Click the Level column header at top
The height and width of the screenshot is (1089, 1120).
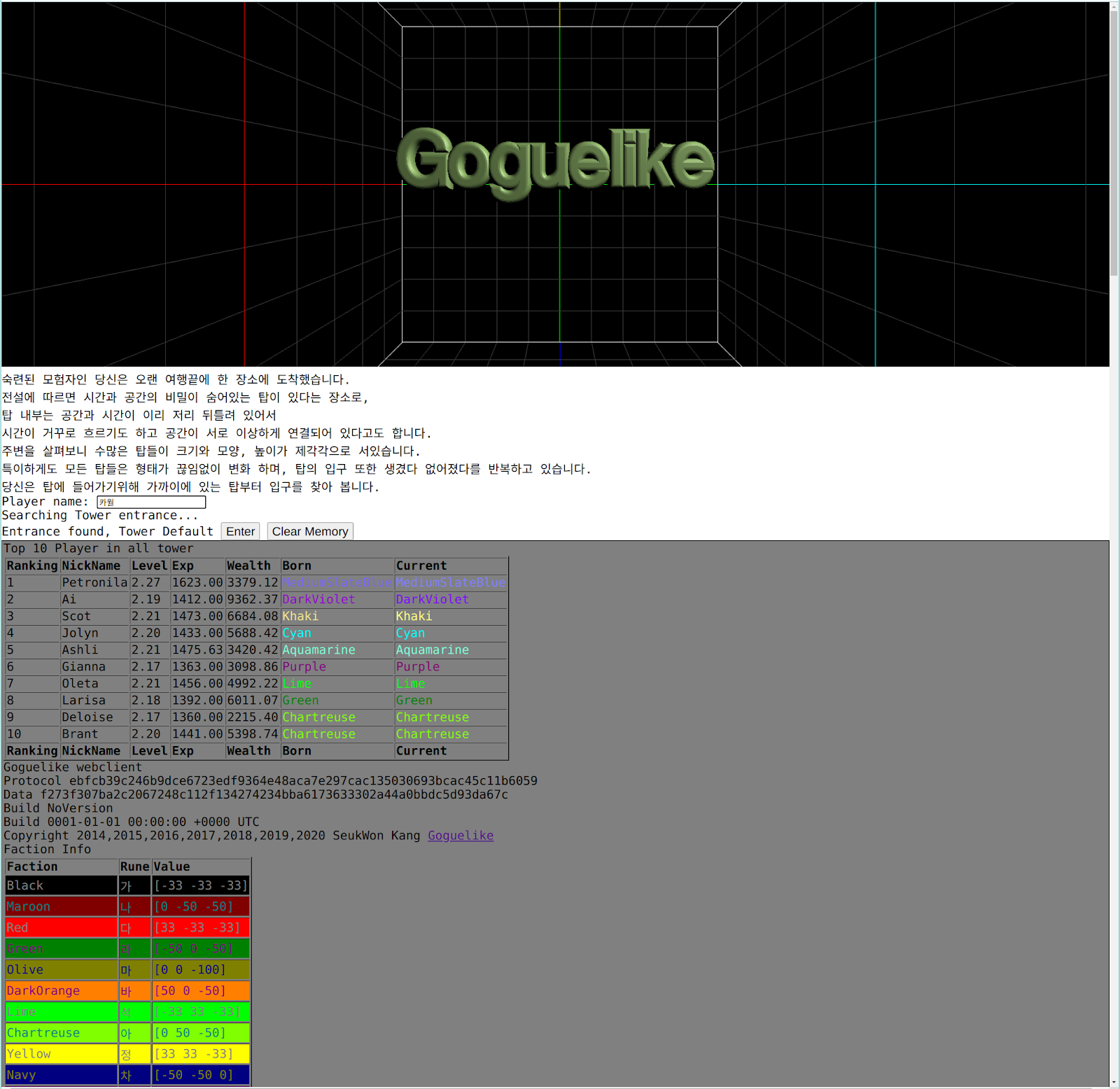149,565
